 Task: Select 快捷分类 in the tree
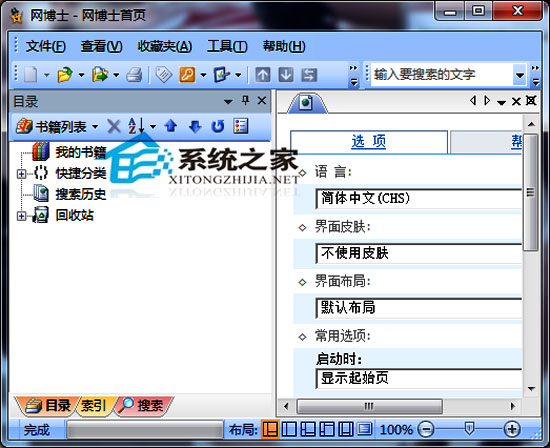tap(81, 173)
